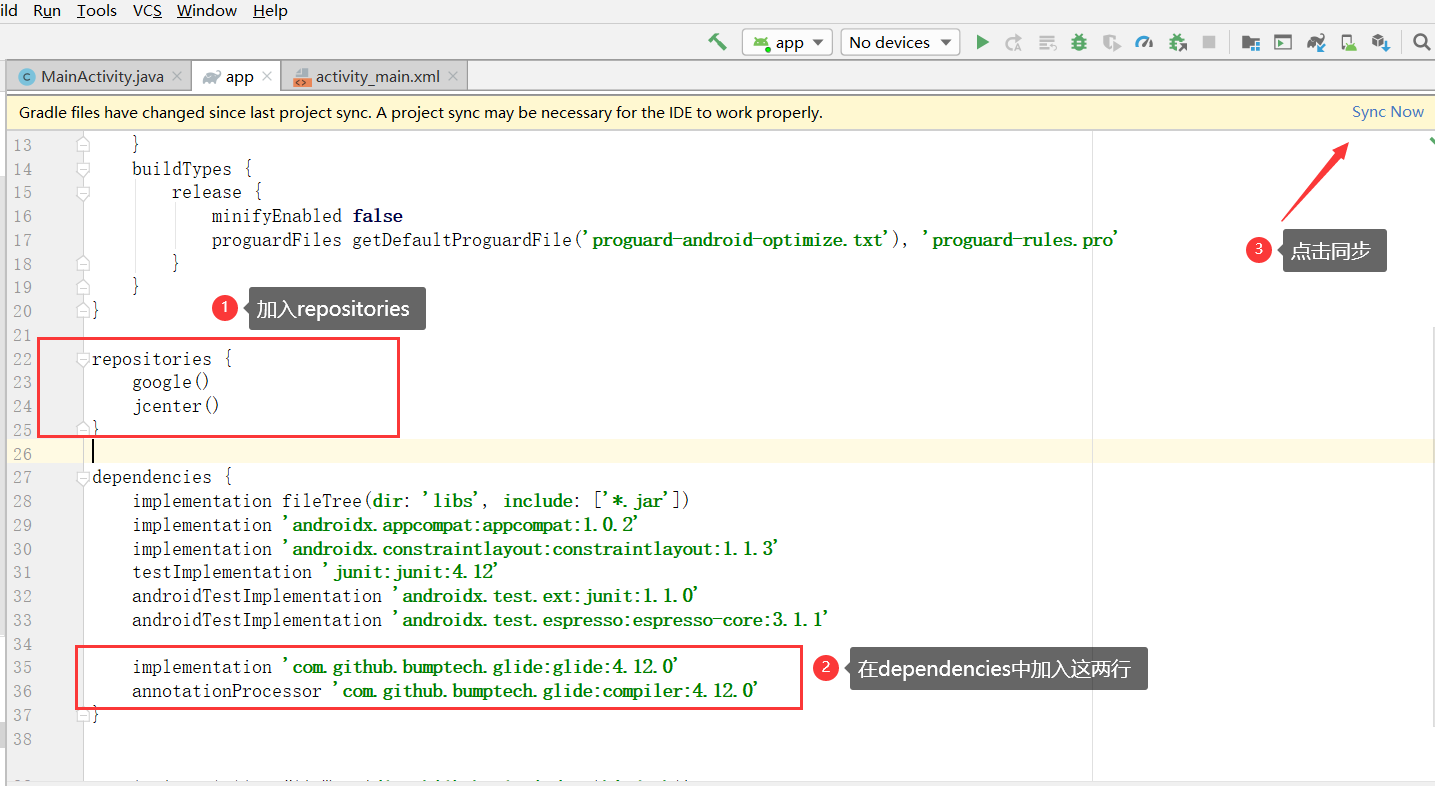Place the cursor on line 26

tap(300, 453)
